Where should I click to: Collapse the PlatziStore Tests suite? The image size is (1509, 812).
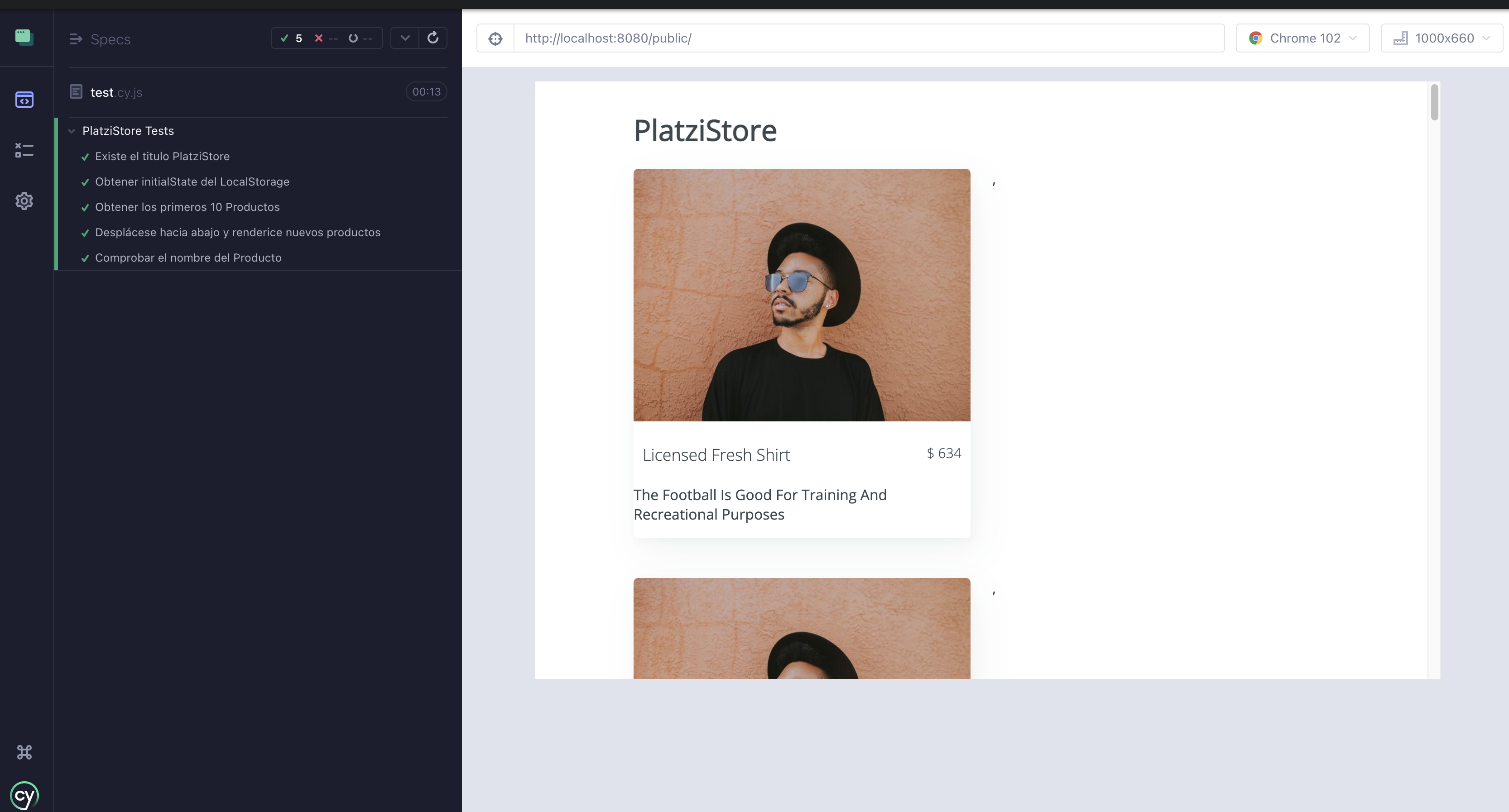(x=72, y=131)
